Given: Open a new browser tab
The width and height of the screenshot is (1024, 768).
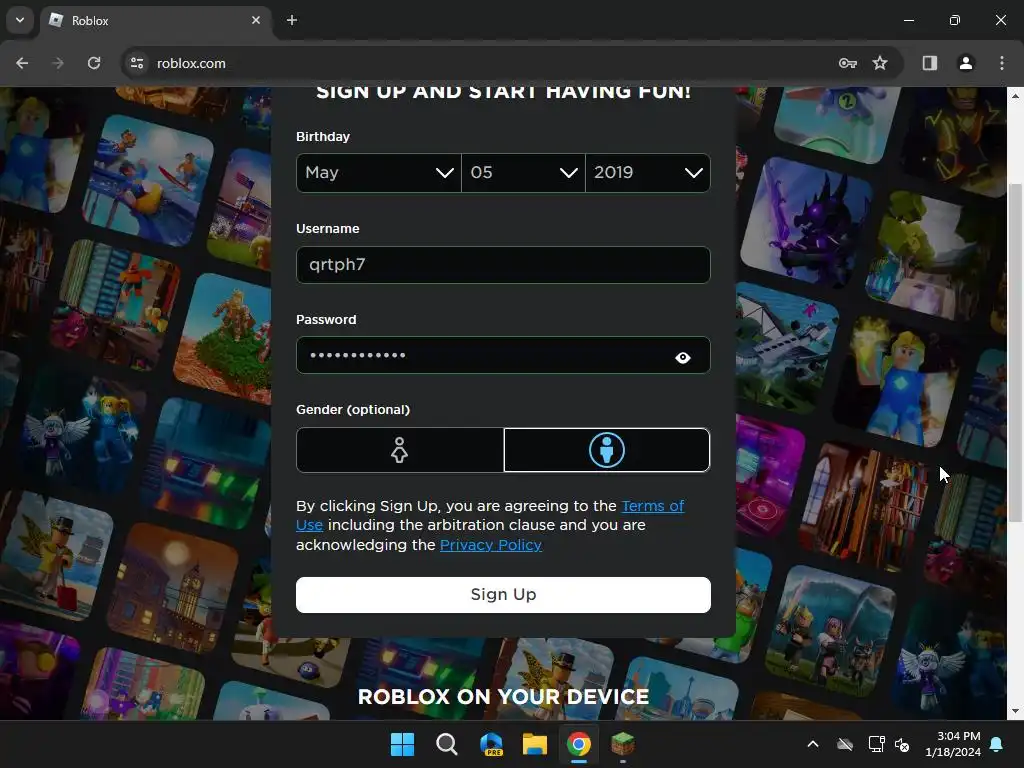Looking at the screenshot, I should click(292, 20).
